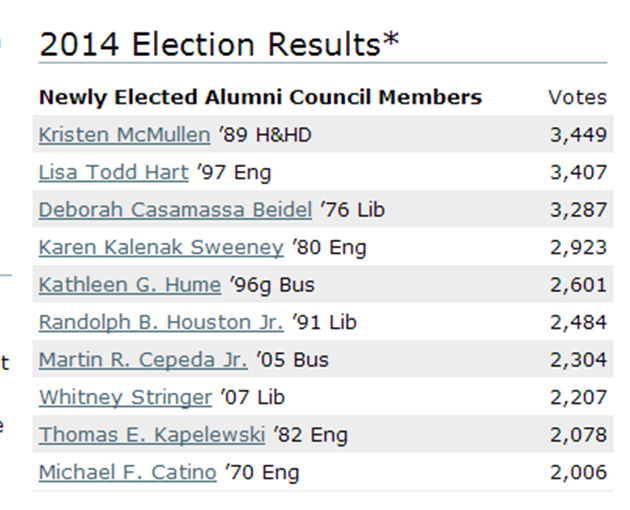Viewport: 630px width, 510px height.
Task: Click the Michael F. Catino link
Action: (x=127, y=472)
